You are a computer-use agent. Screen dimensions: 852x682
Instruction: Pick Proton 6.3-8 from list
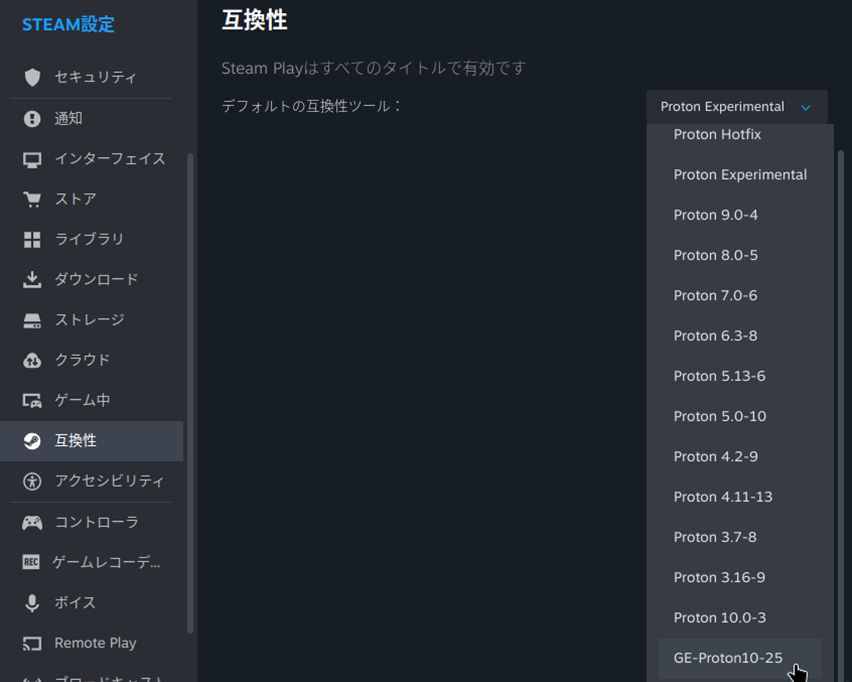740,335
